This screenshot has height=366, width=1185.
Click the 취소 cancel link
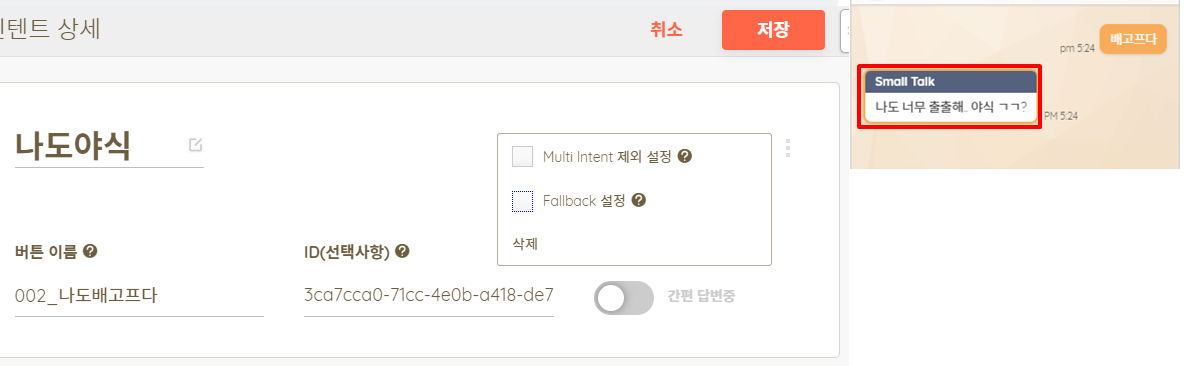(666, 29)
